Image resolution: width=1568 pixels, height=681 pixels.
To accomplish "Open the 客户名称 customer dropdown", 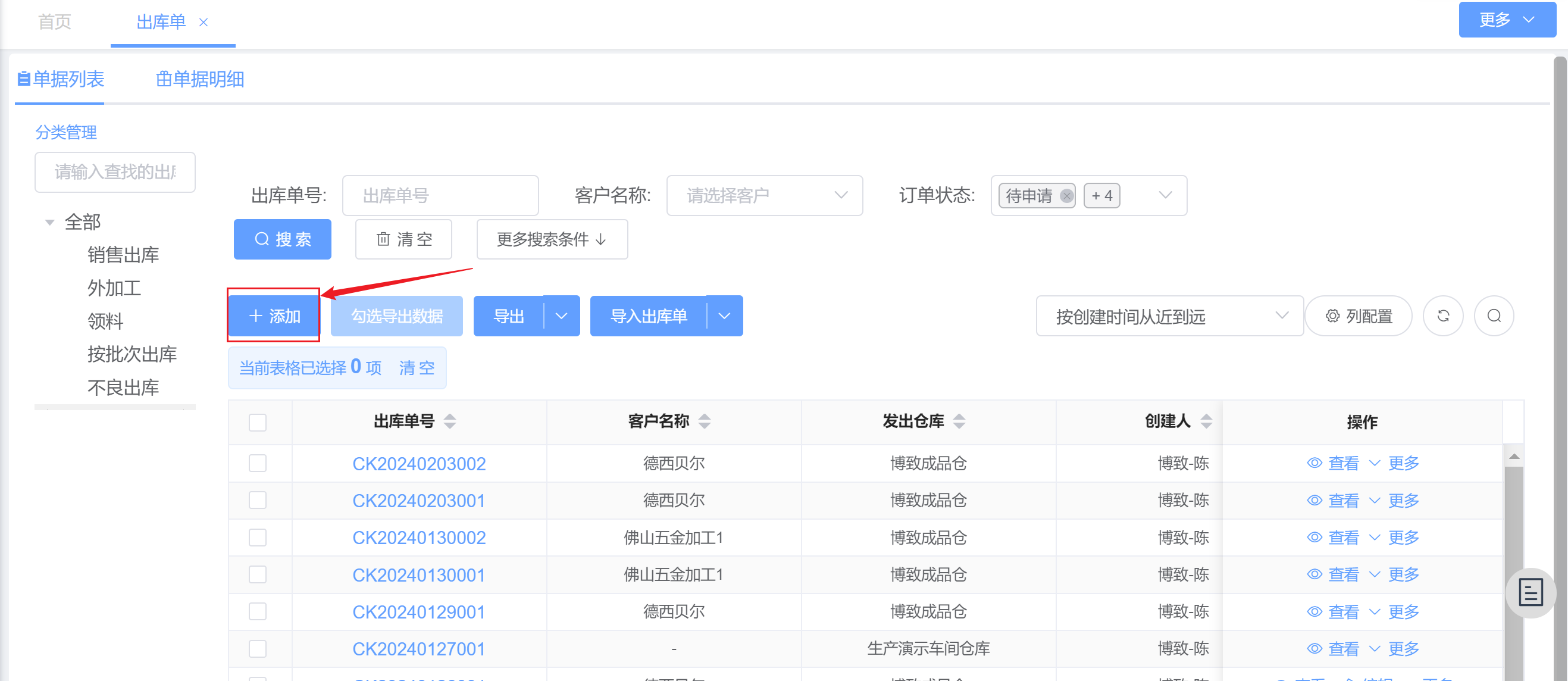I will pyautogui.click(x=765, y=195).
